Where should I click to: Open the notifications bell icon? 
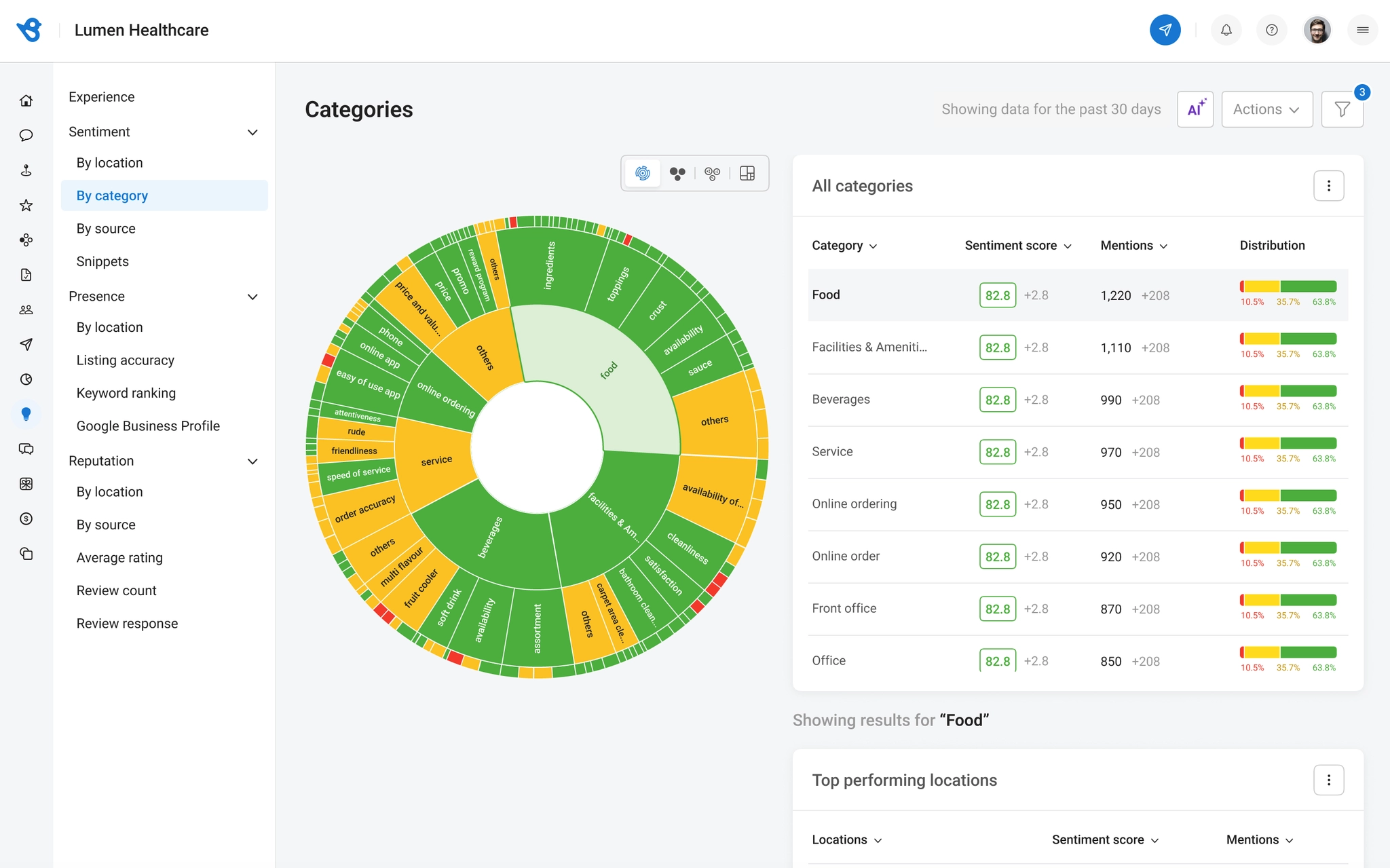tap(1226, 30)
